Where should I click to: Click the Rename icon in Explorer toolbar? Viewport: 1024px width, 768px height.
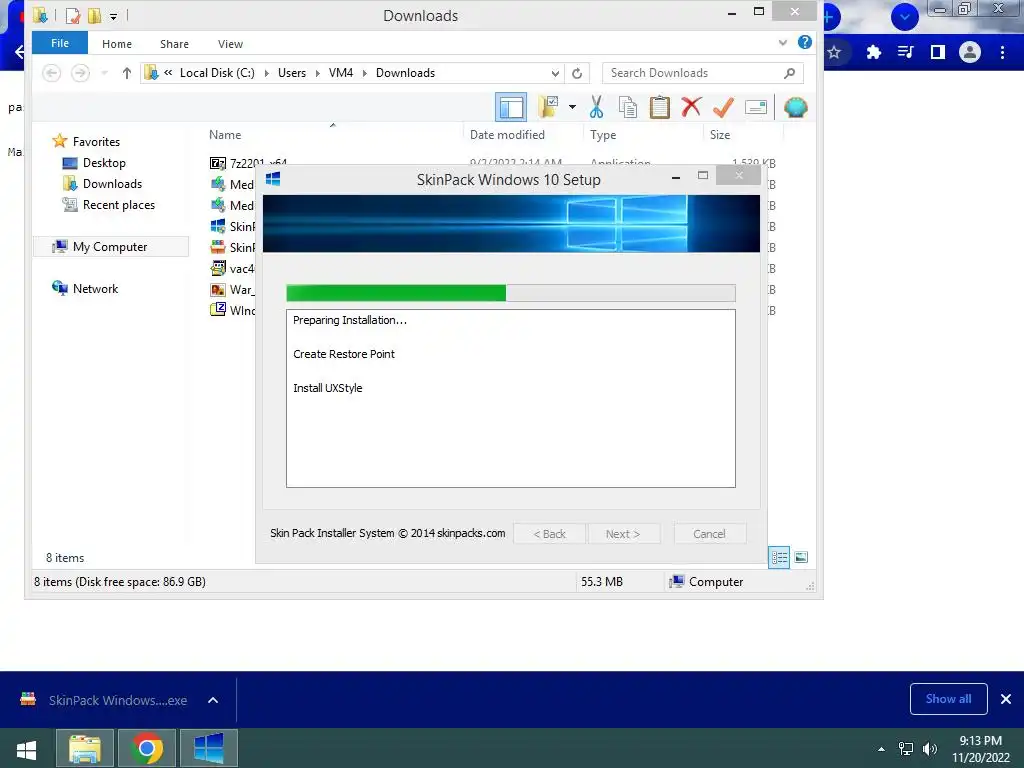click(x=756, y=107)
